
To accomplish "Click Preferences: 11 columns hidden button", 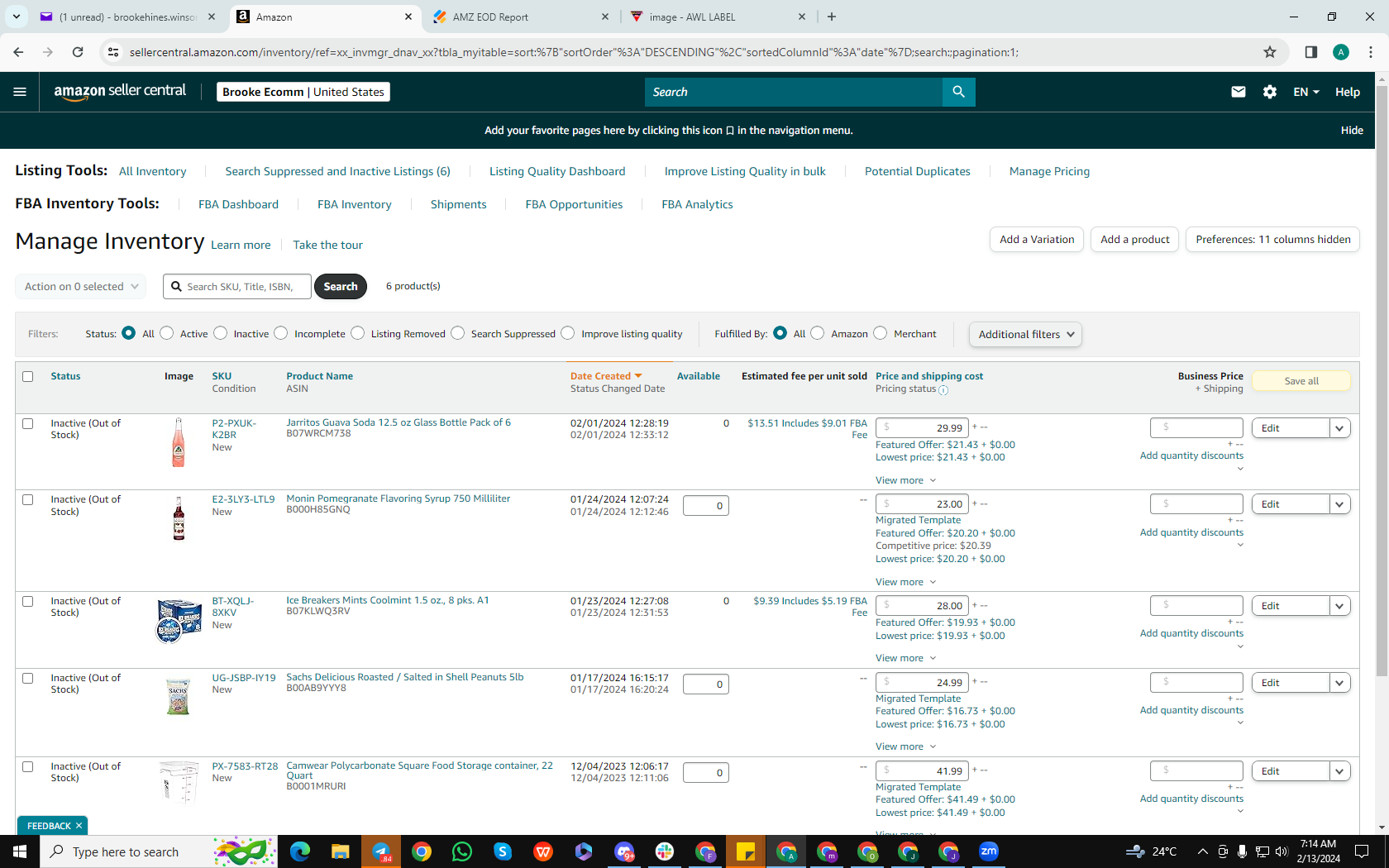I will tap(1273, 240).
